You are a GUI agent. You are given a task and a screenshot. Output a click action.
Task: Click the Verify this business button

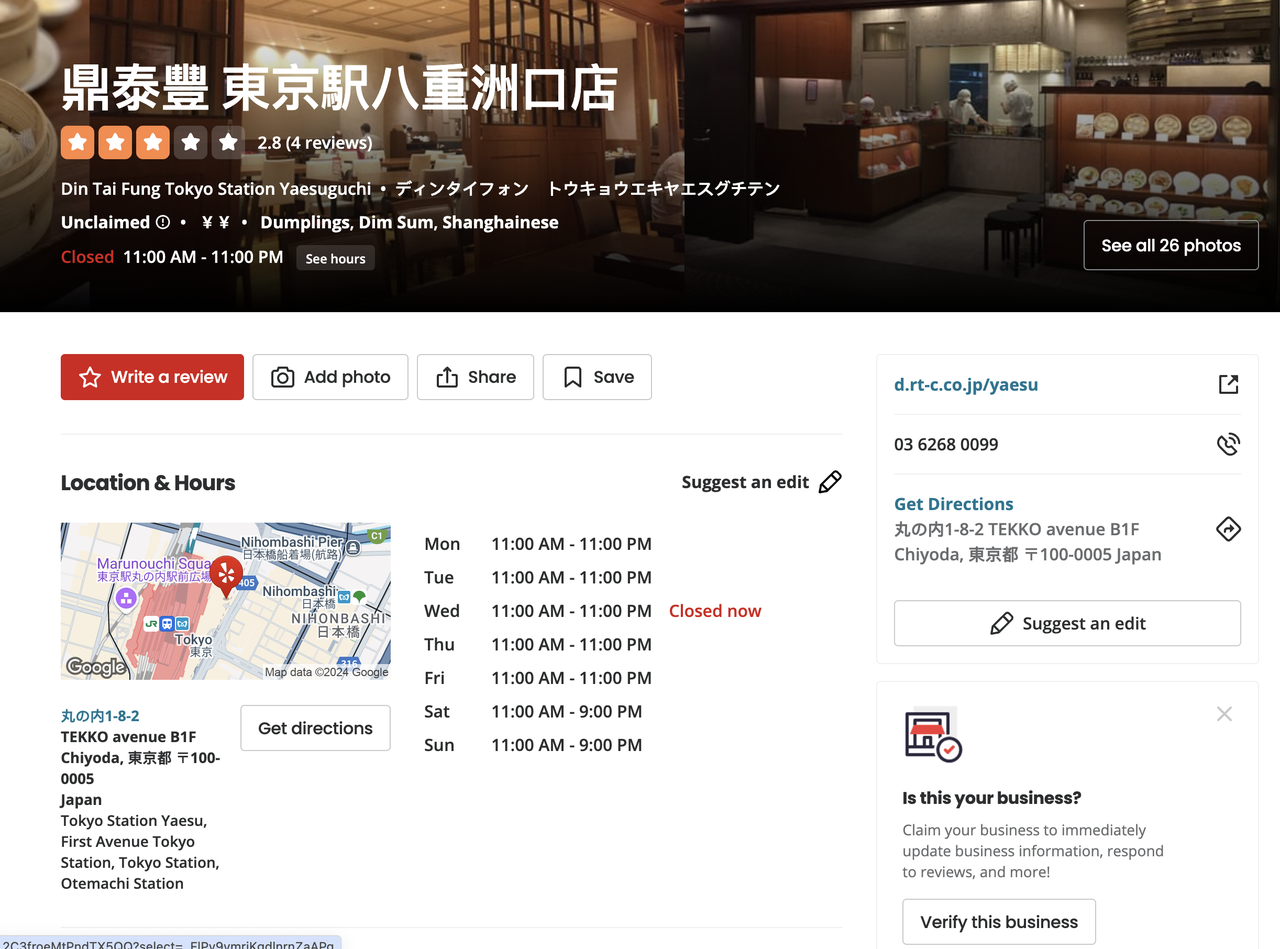point(999,922)
